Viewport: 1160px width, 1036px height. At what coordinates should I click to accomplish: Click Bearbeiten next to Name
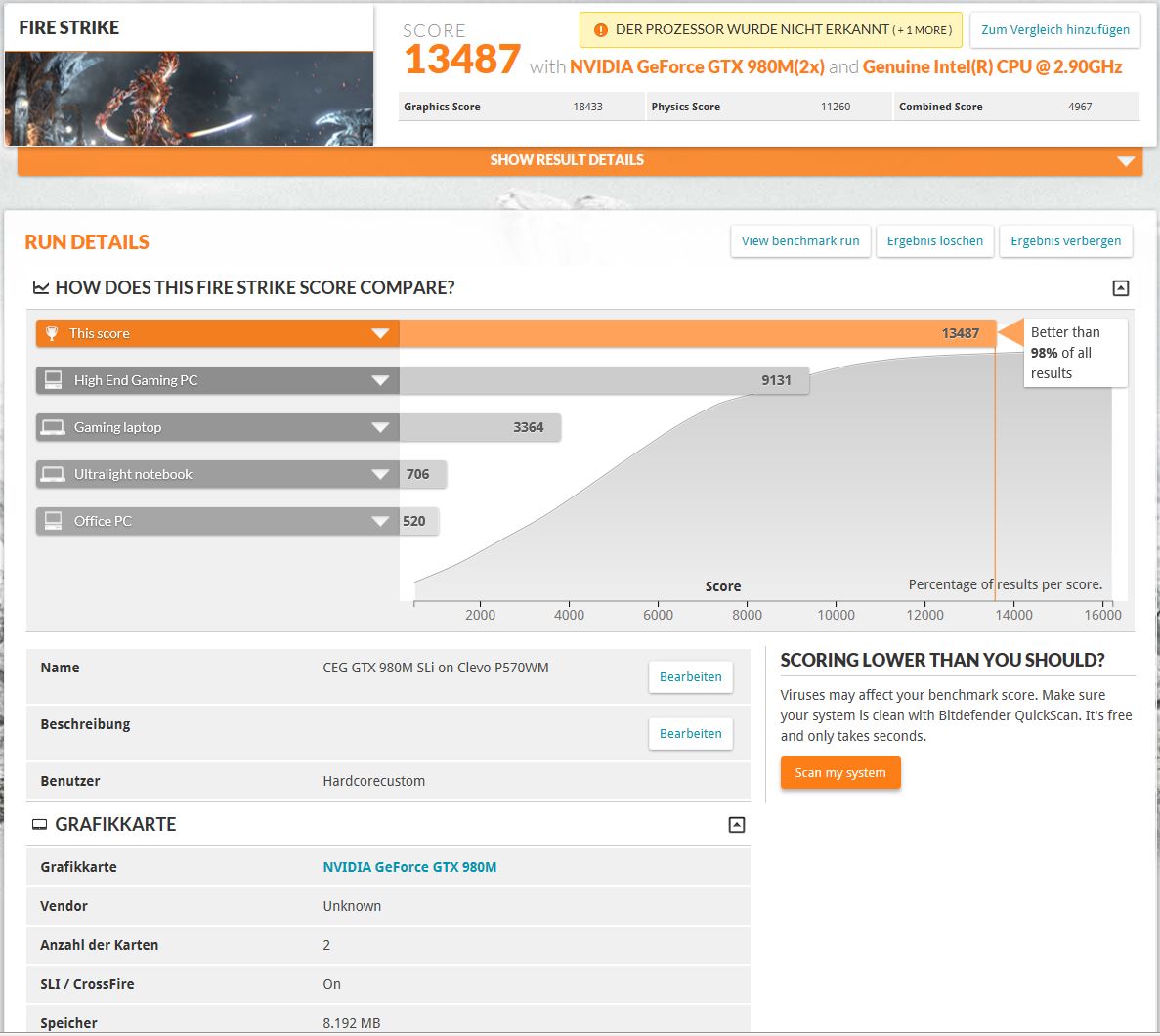tap(690, 677)
